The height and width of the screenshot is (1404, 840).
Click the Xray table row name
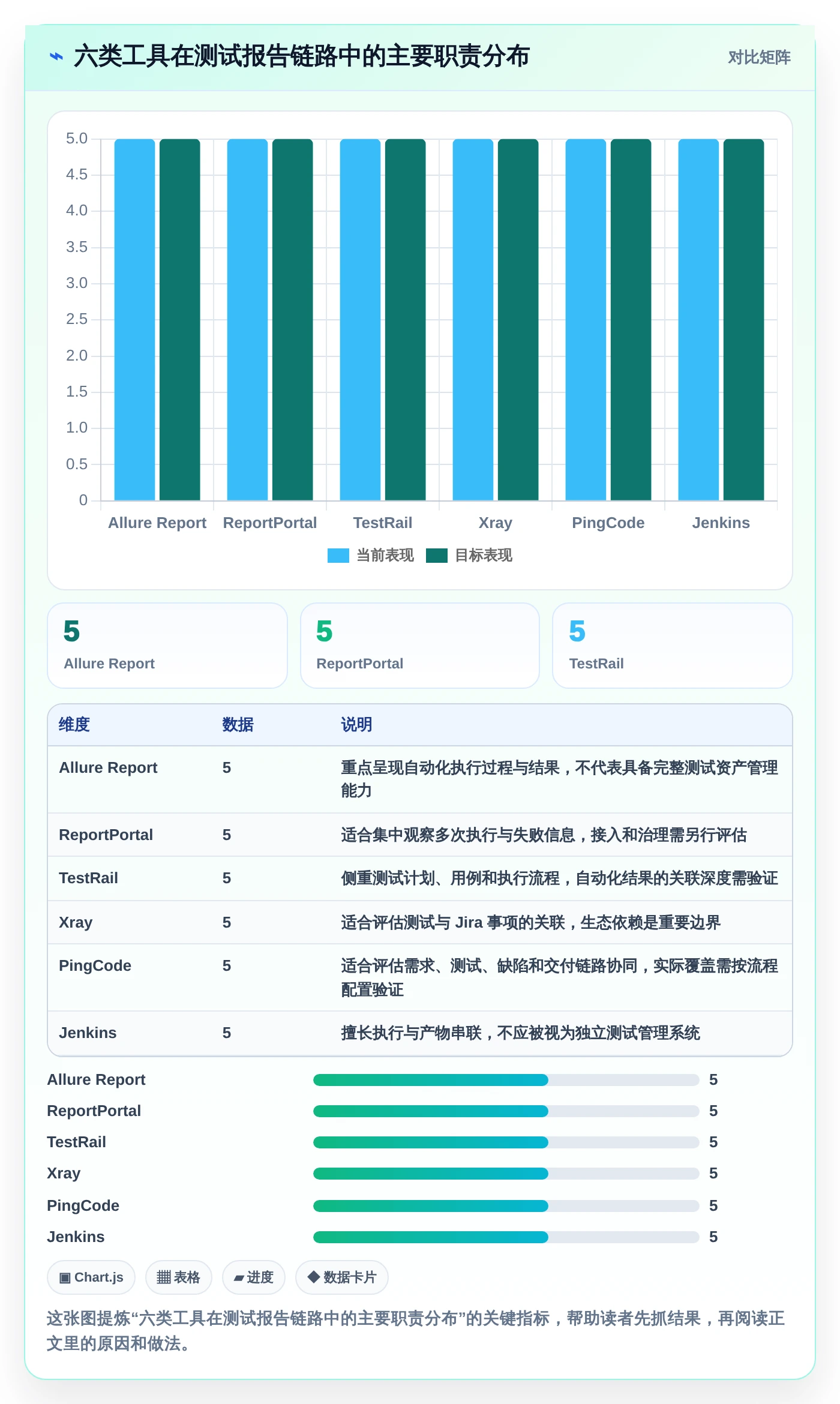[x=76, y=923]
